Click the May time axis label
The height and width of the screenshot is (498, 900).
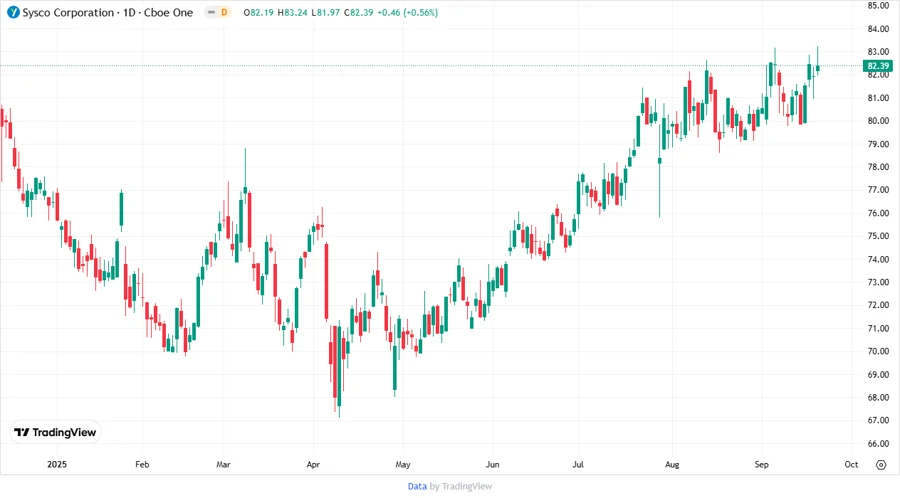[x=403, y=465]
